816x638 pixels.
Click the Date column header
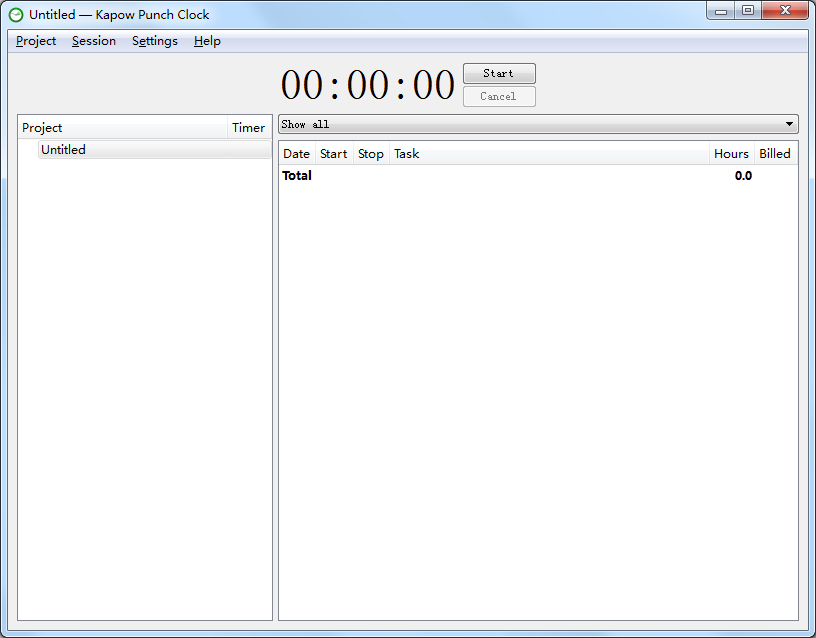[297, 154]
